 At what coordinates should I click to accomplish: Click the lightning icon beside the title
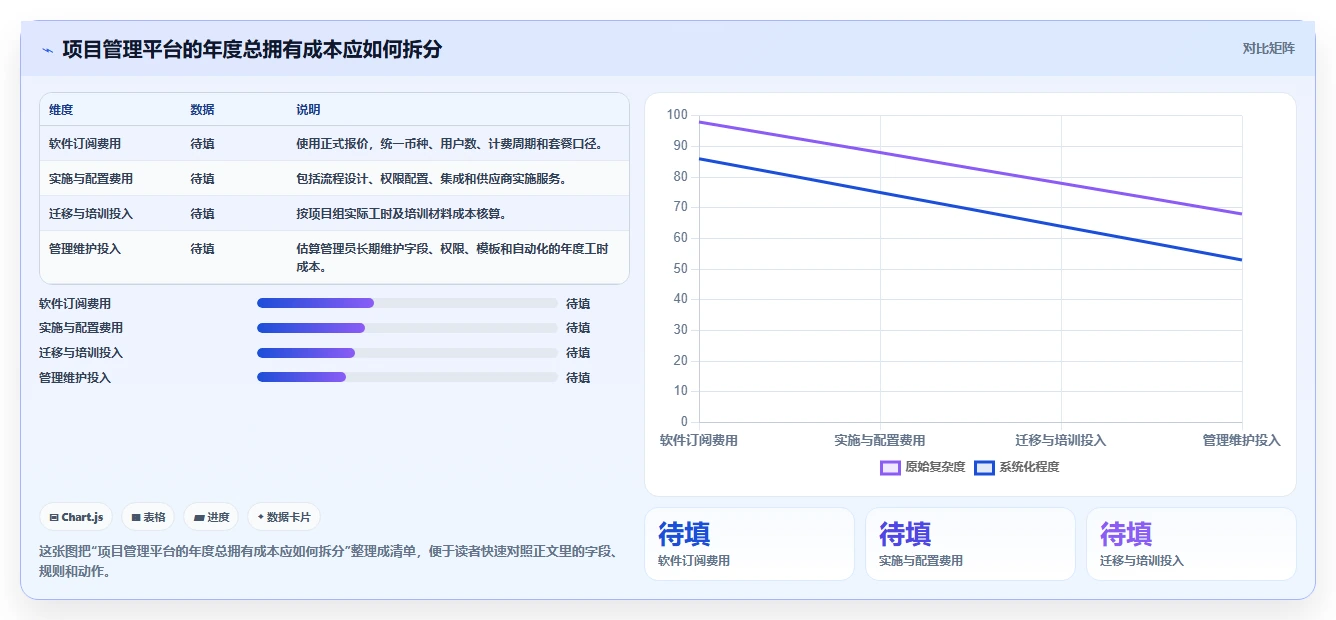click(47, 50)
